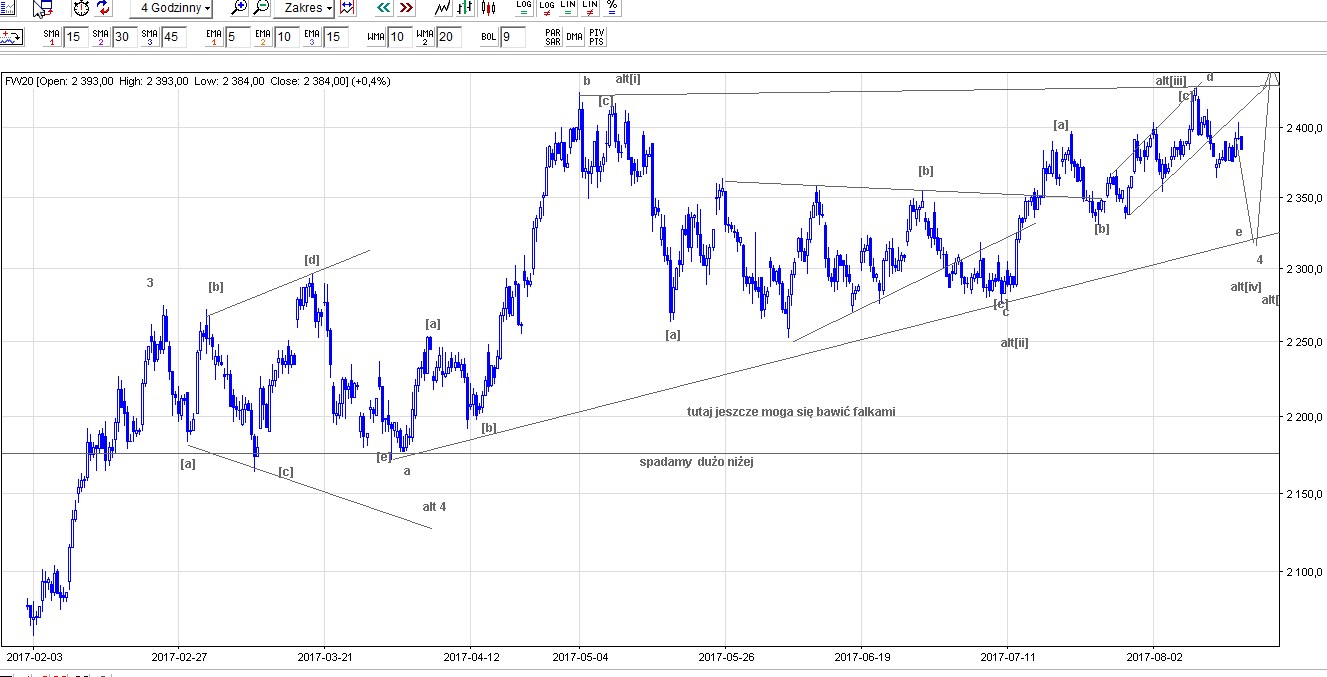Switch to candlestick chart type icon
1327x677 pixels.
coord(488,8)
